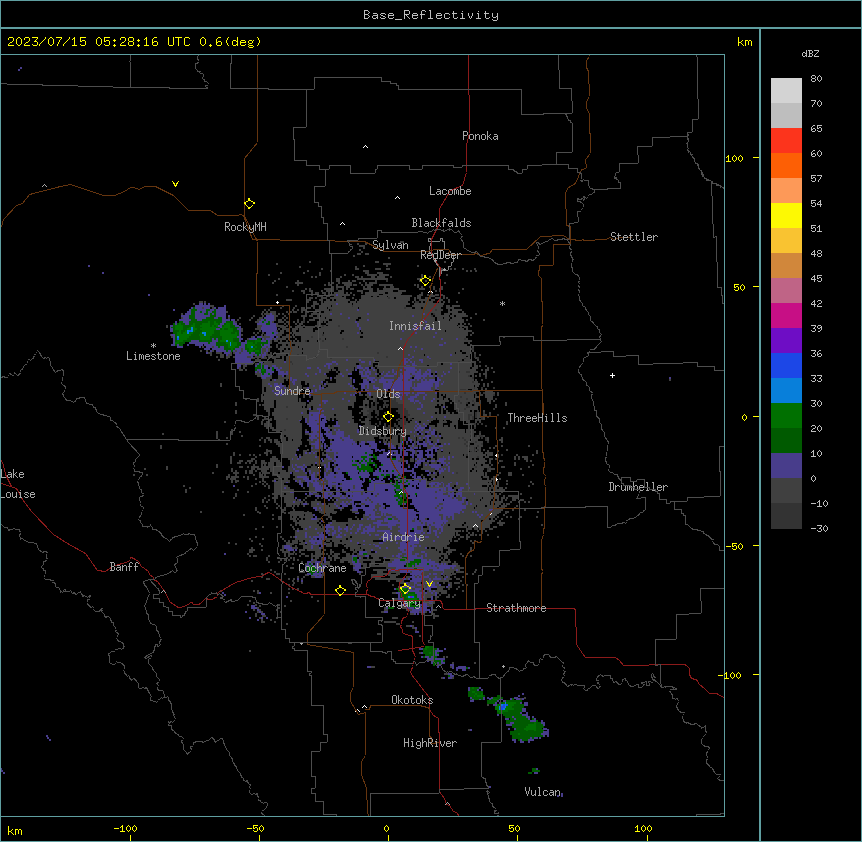
Task: Select the white asterisk above Limestone label
Action: pos(153,346)
